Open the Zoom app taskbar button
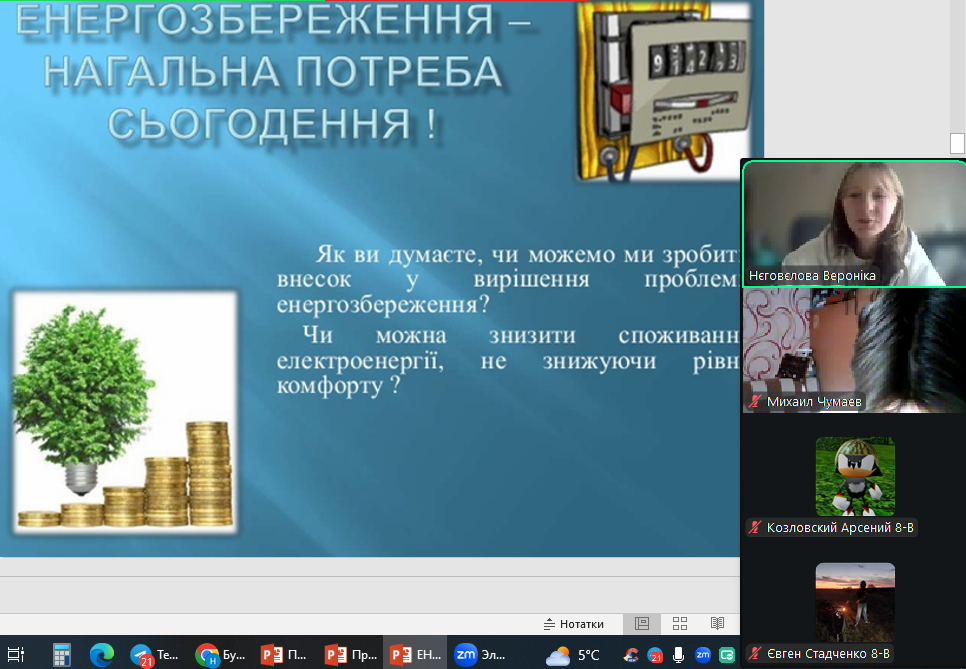The width and height of the screenshot is (966, 669). [480, 654]
